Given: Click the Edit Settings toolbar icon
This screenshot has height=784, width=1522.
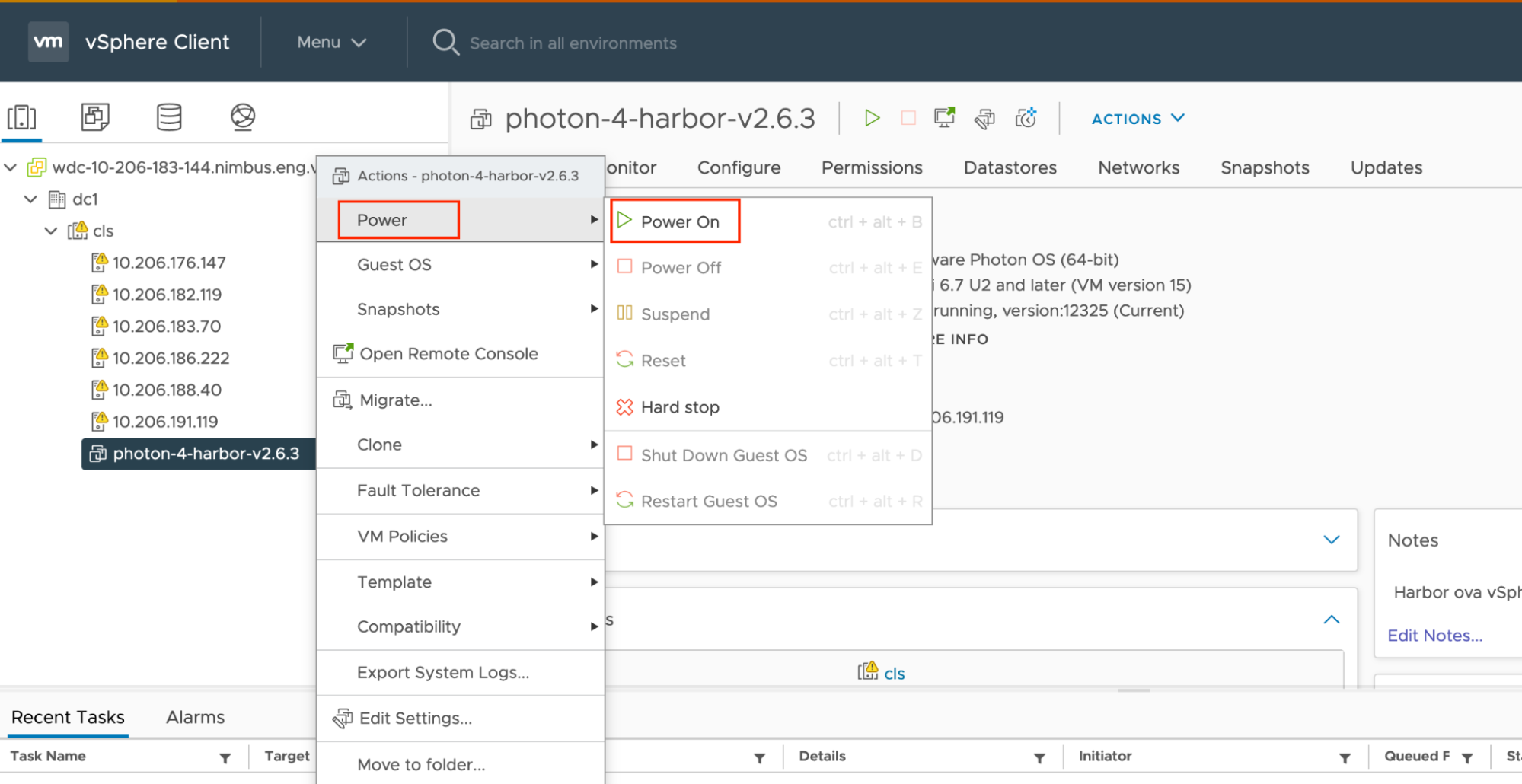Looking at the screenshot, I should tap(984, 118).
